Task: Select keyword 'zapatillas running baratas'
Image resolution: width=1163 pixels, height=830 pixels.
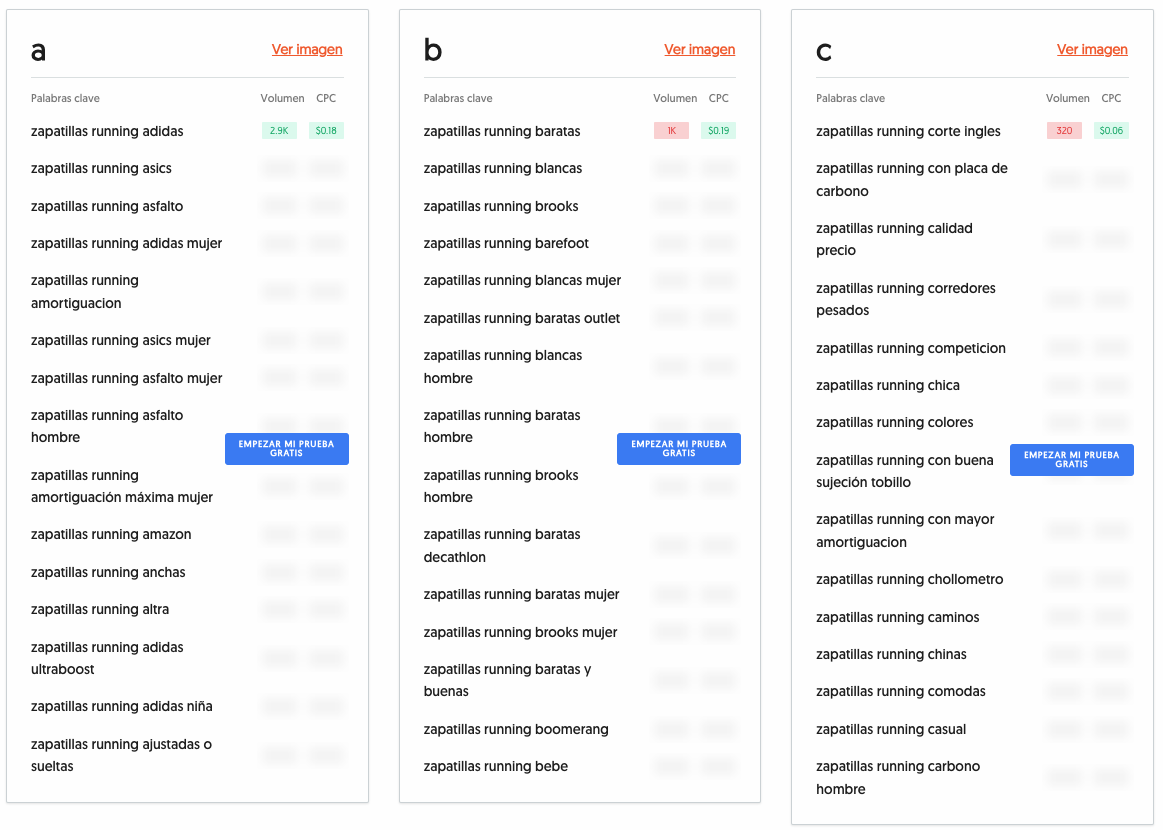Action: [502, 131]
